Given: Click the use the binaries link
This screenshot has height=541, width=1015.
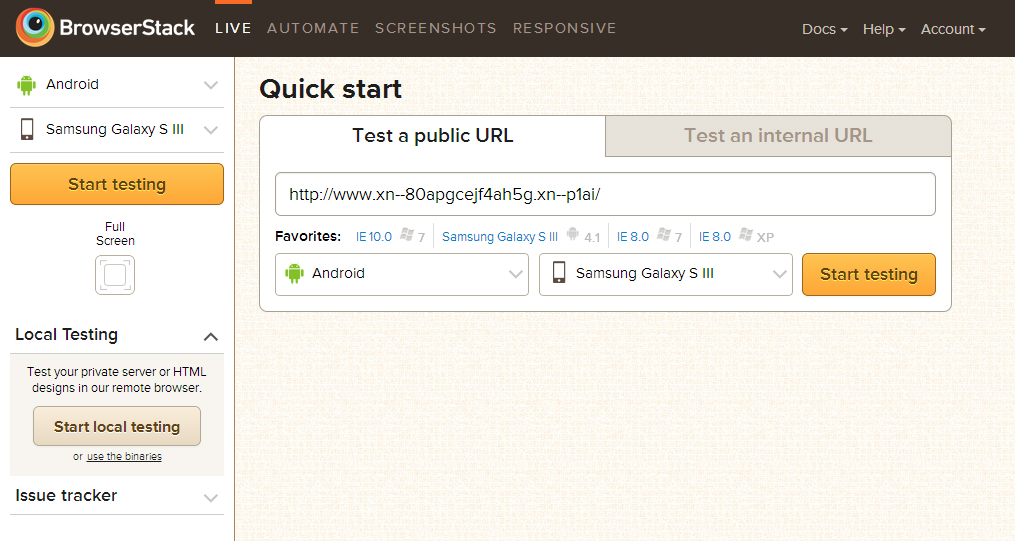Looking at the screenshot, I should click(x=124, y=457).
